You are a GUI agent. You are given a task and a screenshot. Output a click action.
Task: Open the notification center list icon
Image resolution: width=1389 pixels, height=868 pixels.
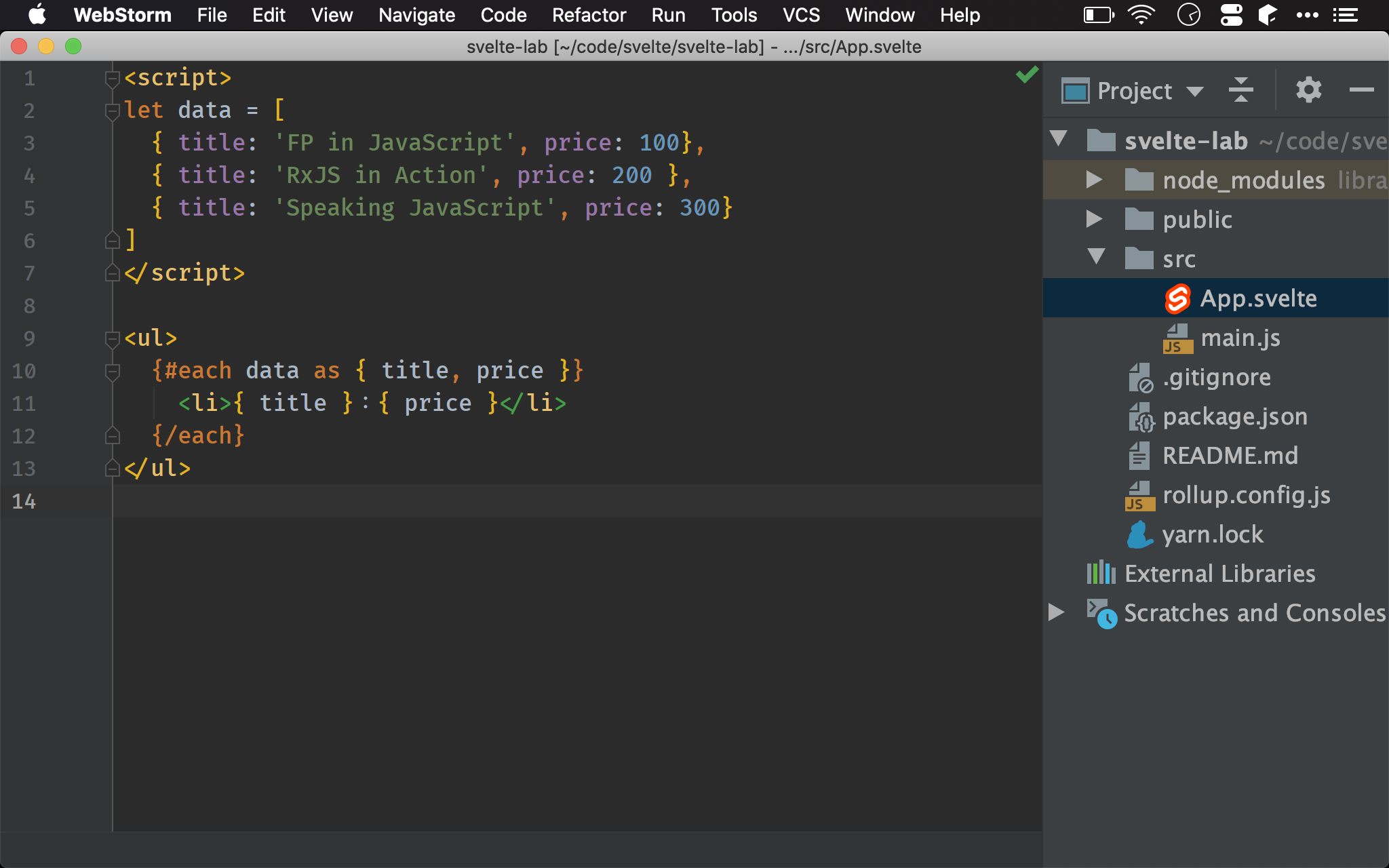(x=1345, y=15)
